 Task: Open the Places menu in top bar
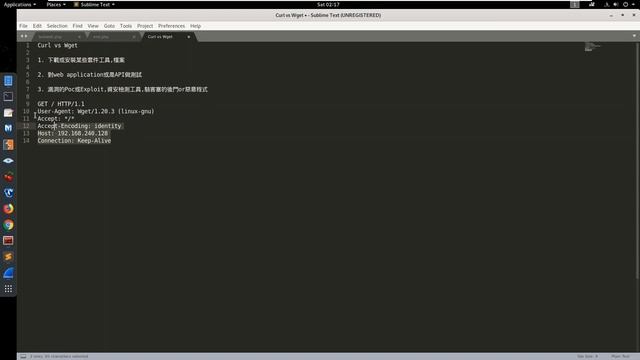[x=56, y=4]
